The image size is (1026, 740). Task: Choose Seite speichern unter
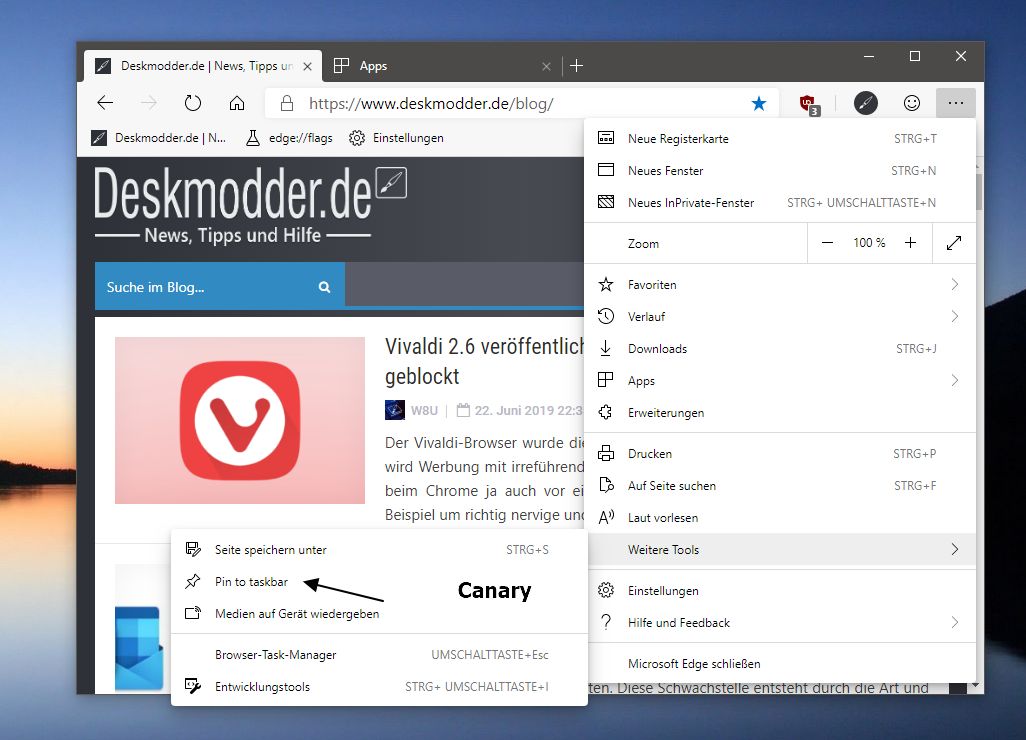point(379,550)
